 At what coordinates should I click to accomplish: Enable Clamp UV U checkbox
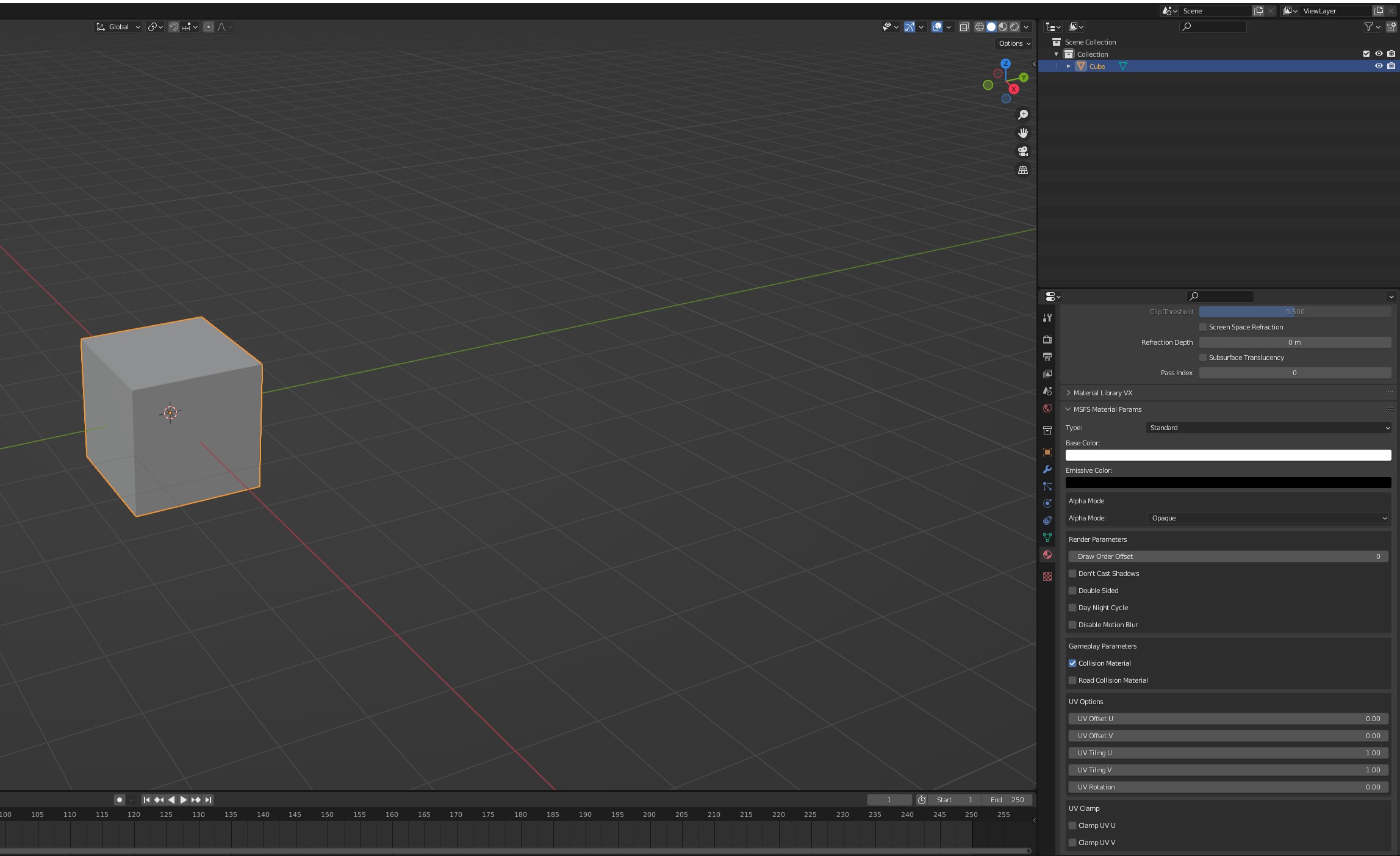(1072, 825)
